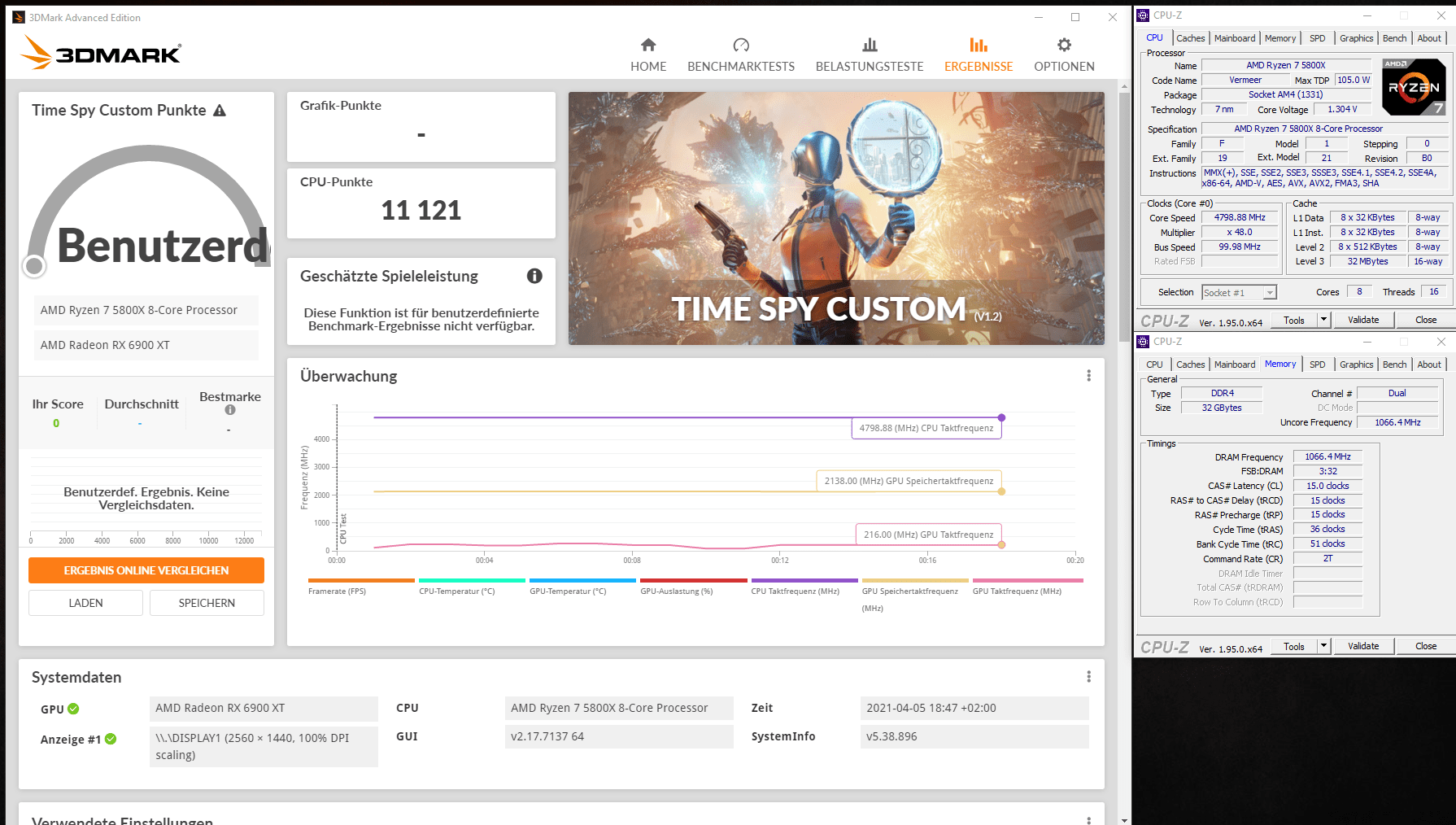Open Memory tab in upper CPU-Z
The height and width of the screenshot is (825, 1456).
pyautogui.click(x=1280, y=38)
